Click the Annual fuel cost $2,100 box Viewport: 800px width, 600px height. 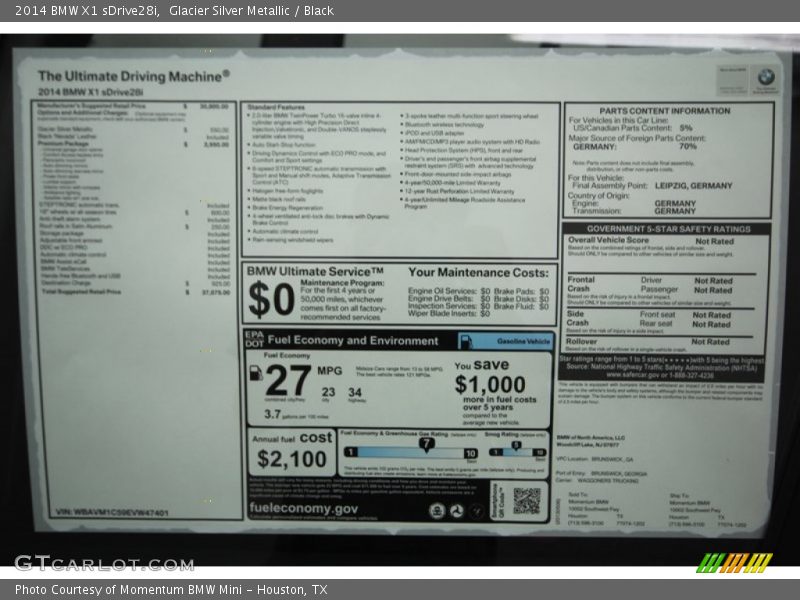291,451
